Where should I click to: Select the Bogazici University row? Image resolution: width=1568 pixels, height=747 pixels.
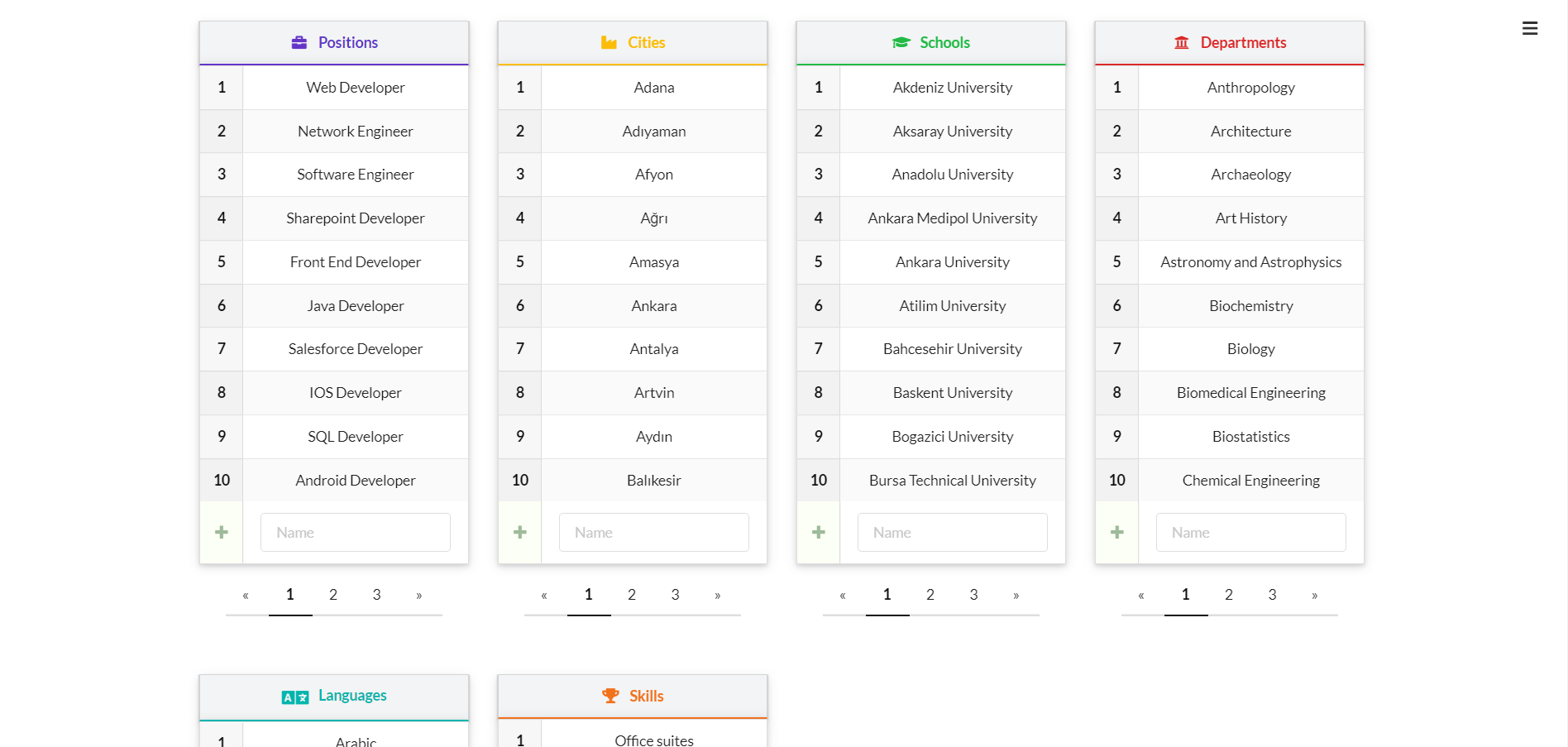[931, 437]
